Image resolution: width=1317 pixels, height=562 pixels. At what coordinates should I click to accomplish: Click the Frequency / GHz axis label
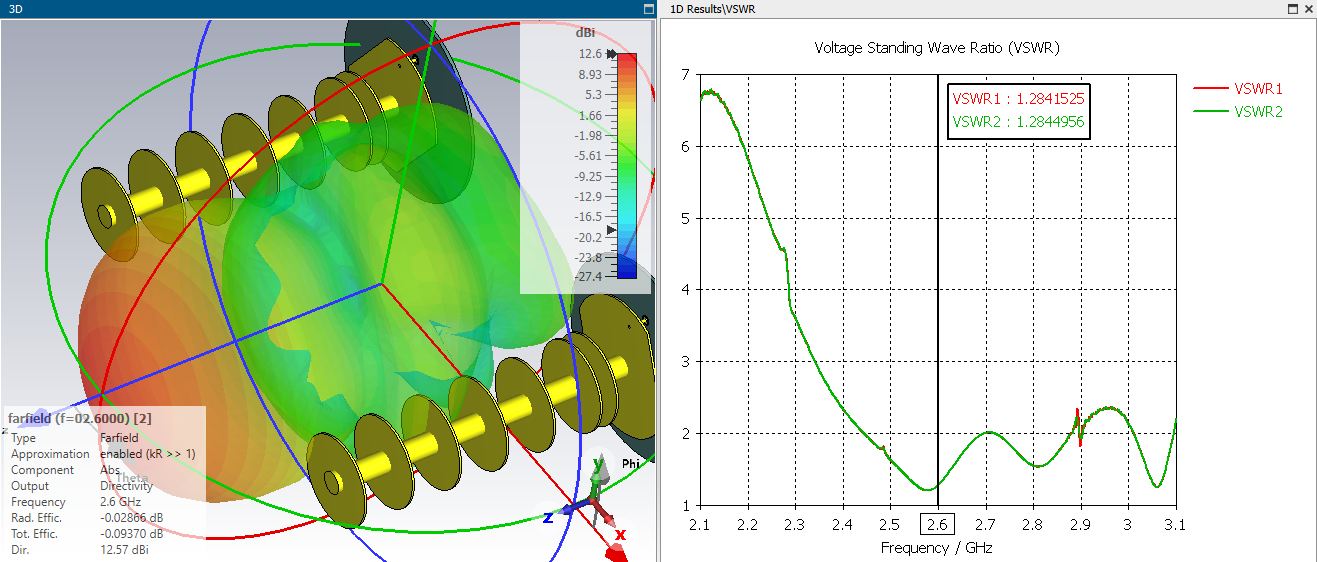point(937,548)
